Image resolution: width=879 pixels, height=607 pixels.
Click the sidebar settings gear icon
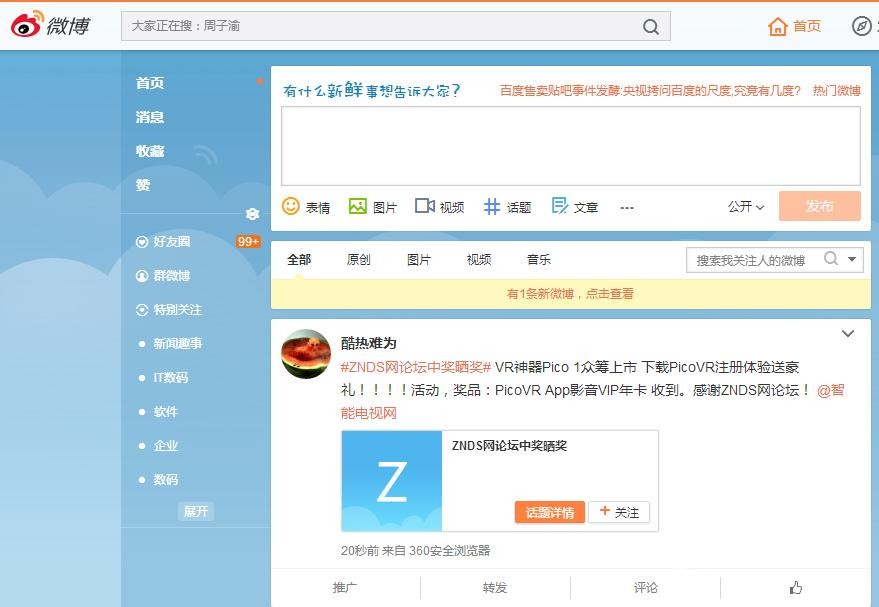(252, 214)
